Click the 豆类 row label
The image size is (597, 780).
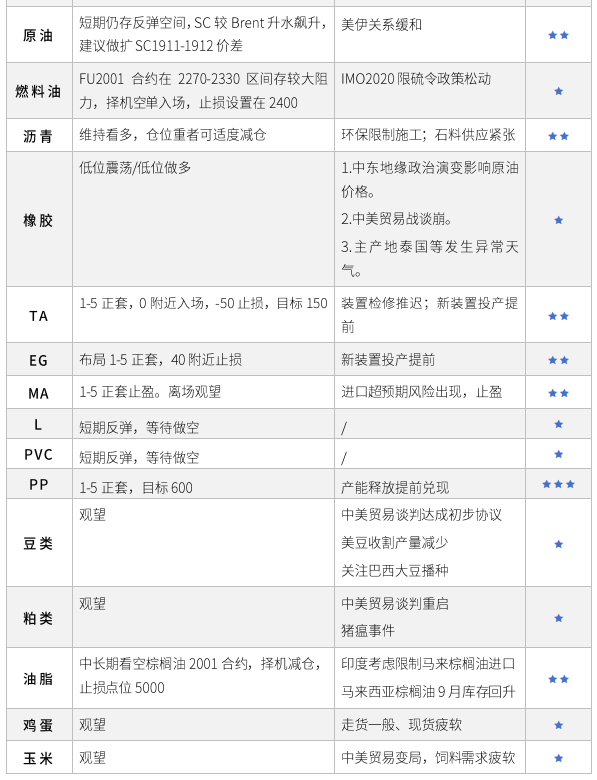(x=39, y=543)
